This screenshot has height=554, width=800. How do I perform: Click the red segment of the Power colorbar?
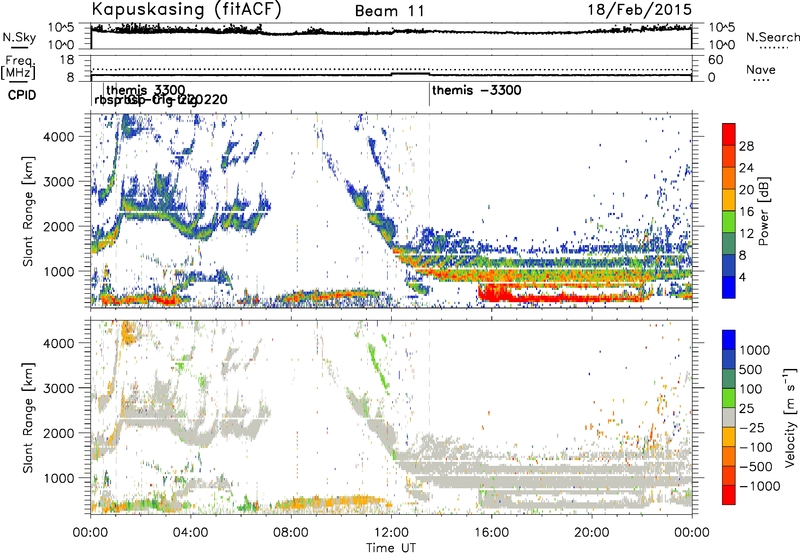pyautogui.click(x=729, y=134)
